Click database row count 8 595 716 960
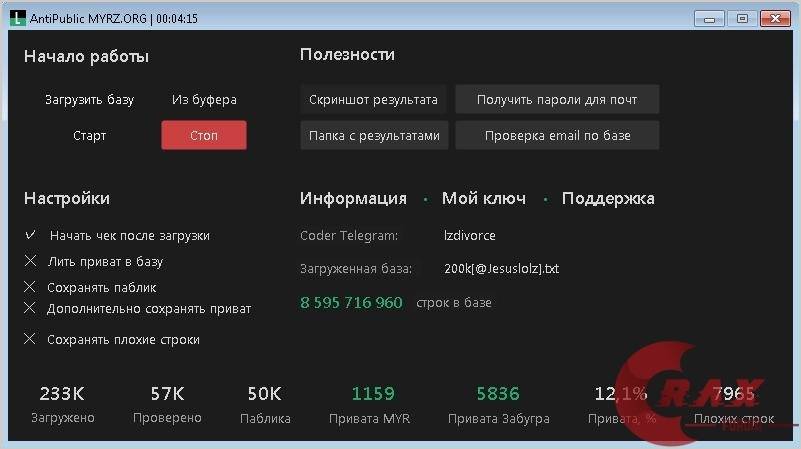The image size is (801, 449). [351, 303]
